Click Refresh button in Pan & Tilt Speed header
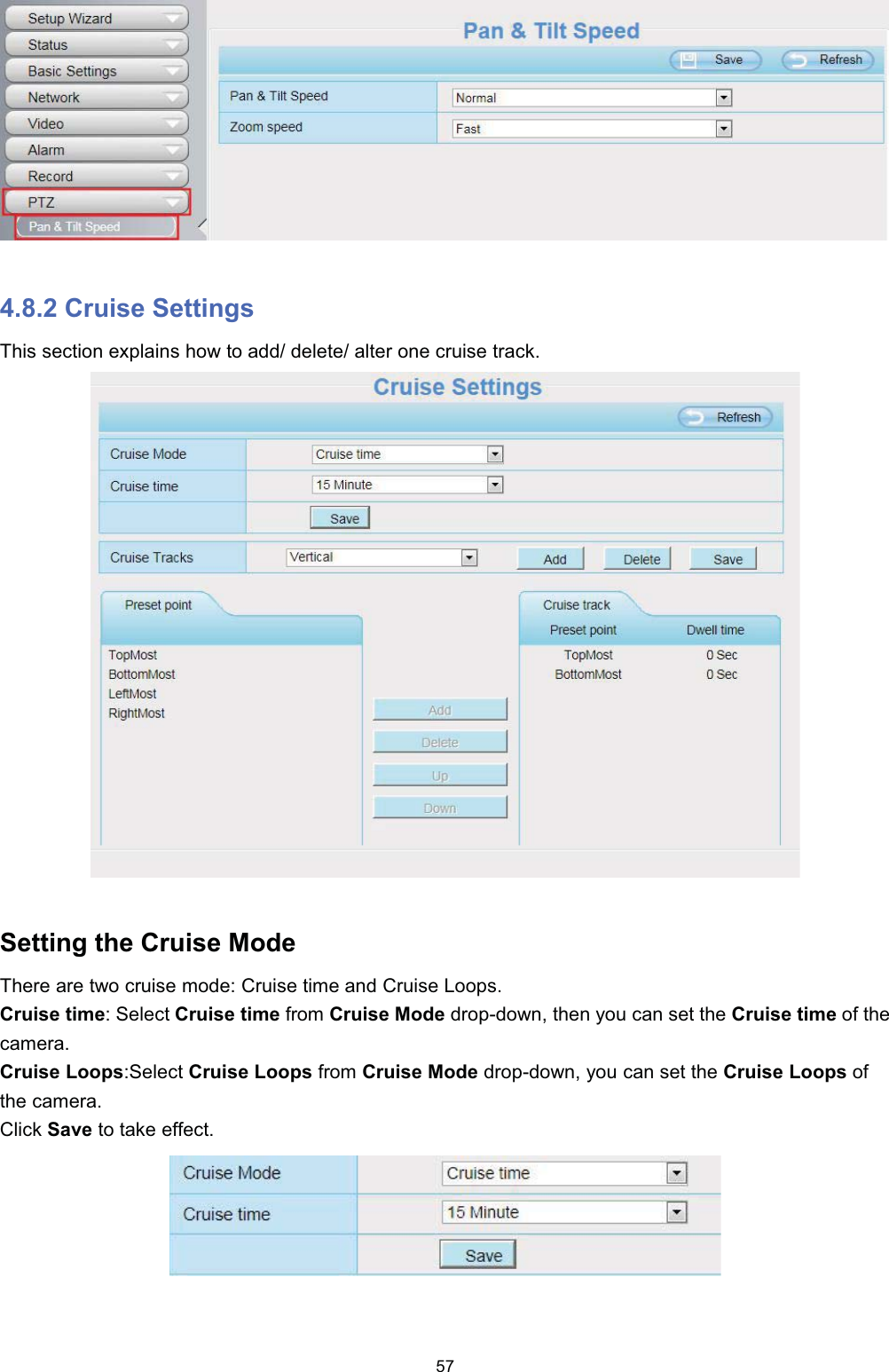The width and height of the screenshot is (889, 1372). point(827,59)
